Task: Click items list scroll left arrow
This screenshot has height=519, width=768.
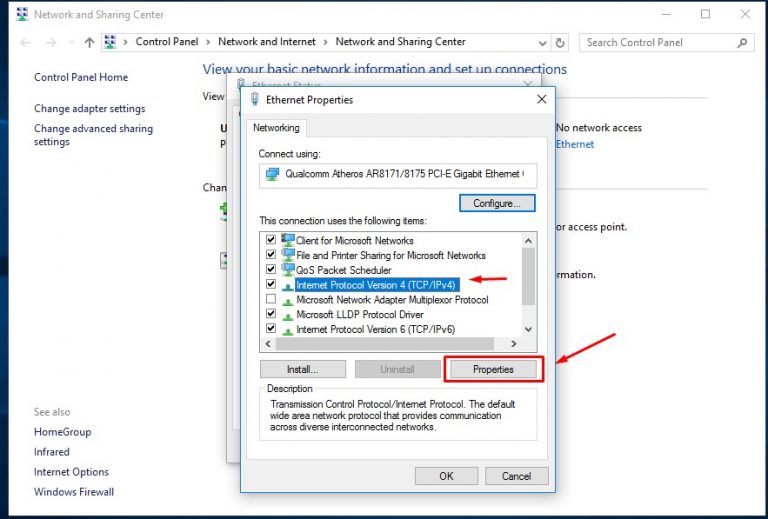Action: coord(268,344)
